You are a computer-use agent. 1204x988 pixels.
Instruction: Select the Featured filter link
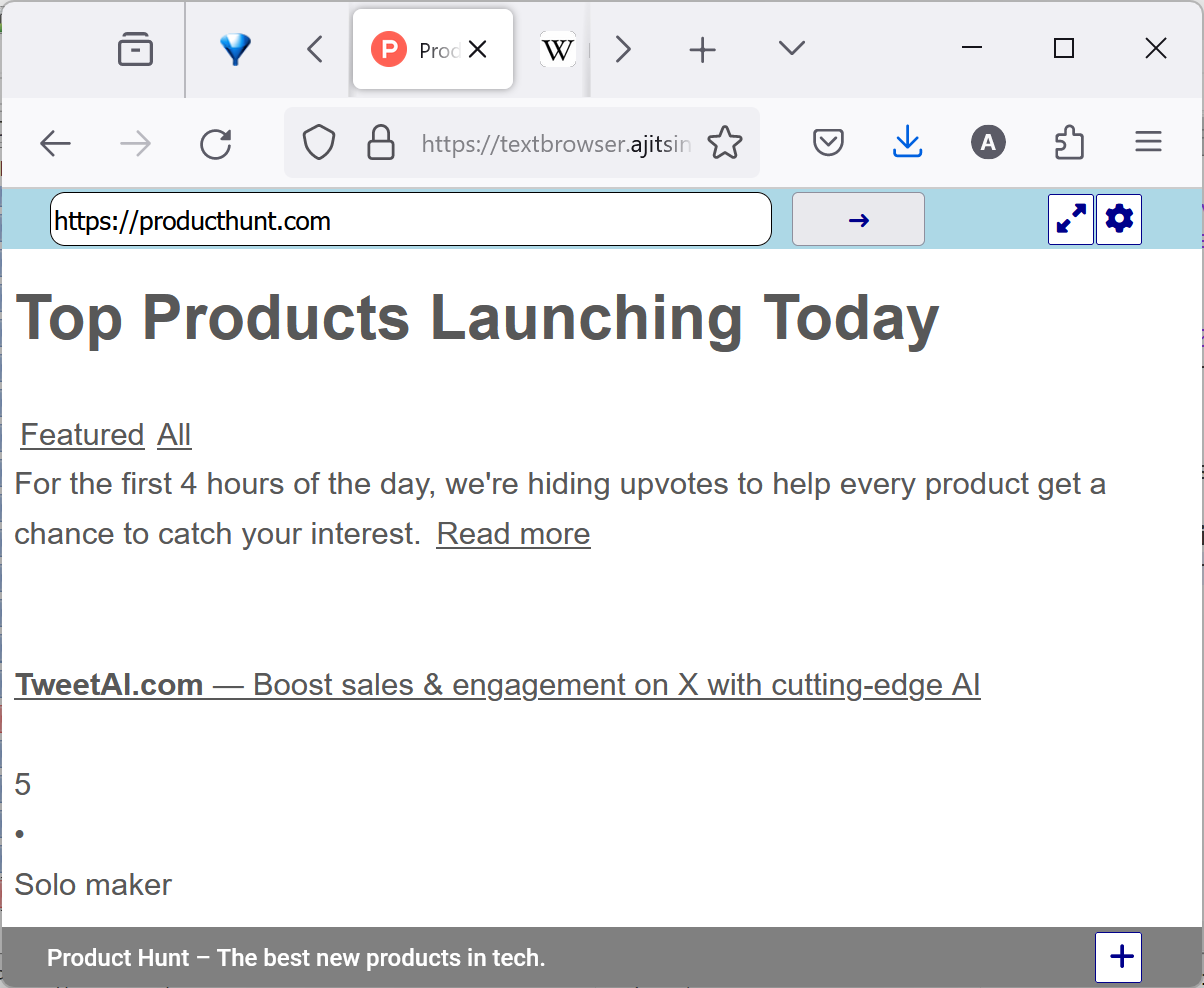click(82, 435)
